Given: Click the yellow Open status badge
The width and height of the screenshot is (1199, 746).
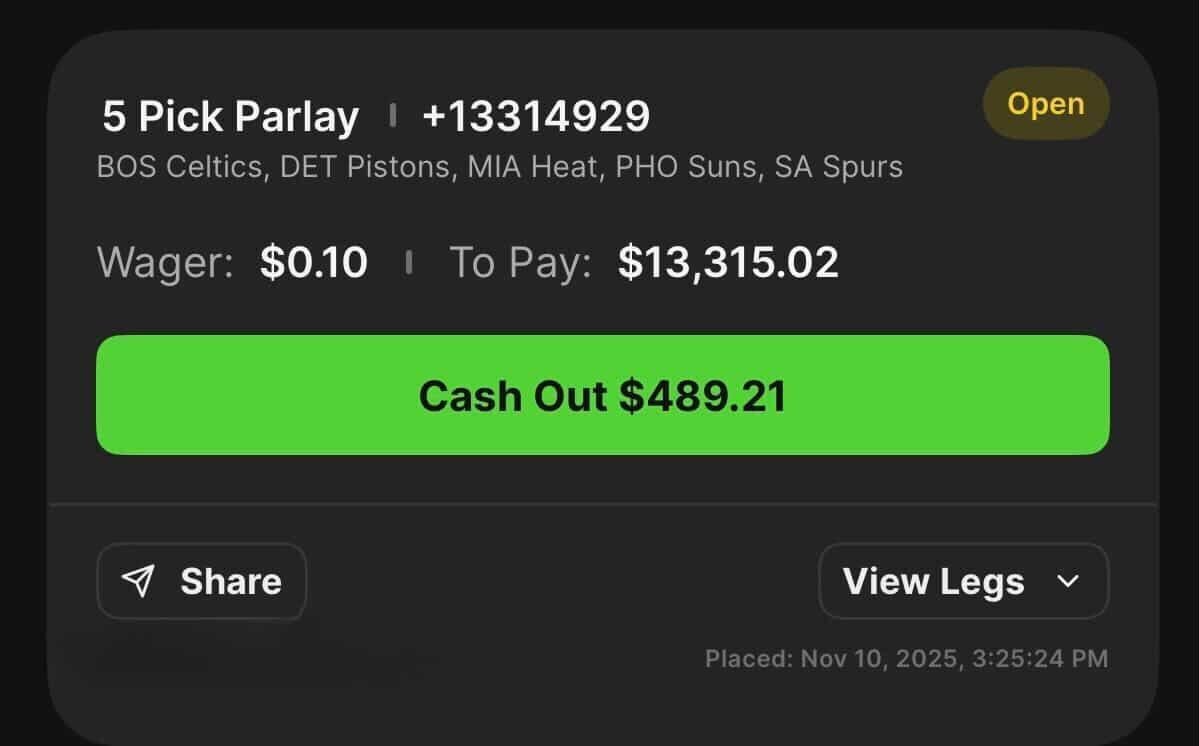Looking at the screenshot, I should (x=1045, y=104).
